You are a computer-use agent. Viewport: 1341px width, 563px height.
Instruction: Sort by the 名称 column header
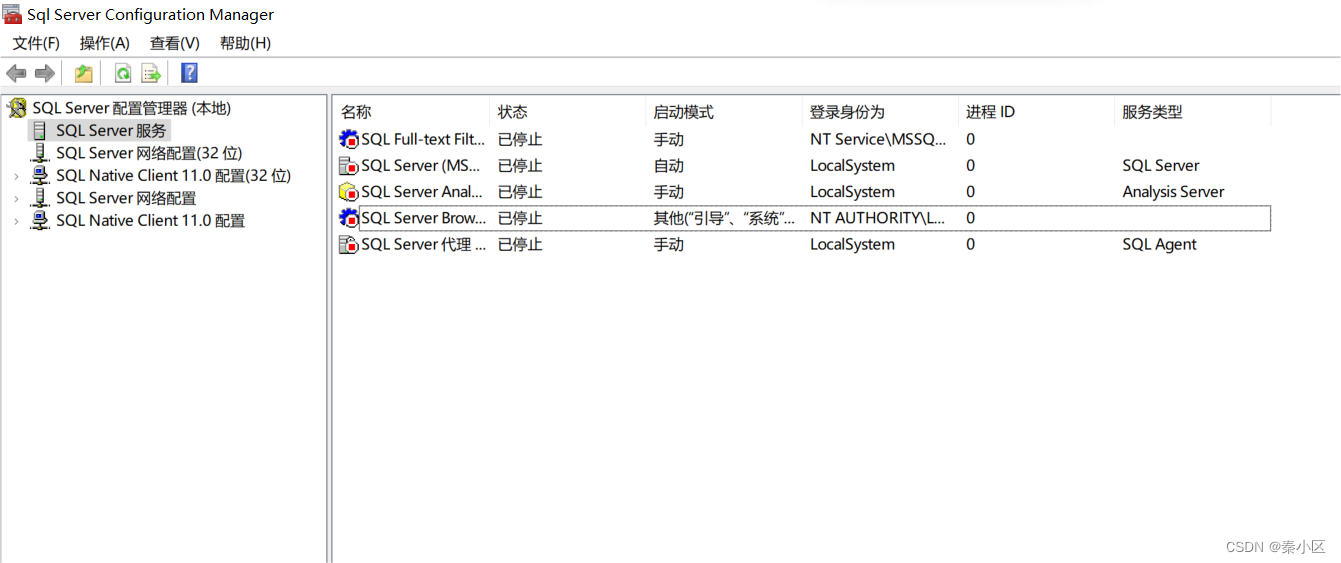(x=411, y=112)
